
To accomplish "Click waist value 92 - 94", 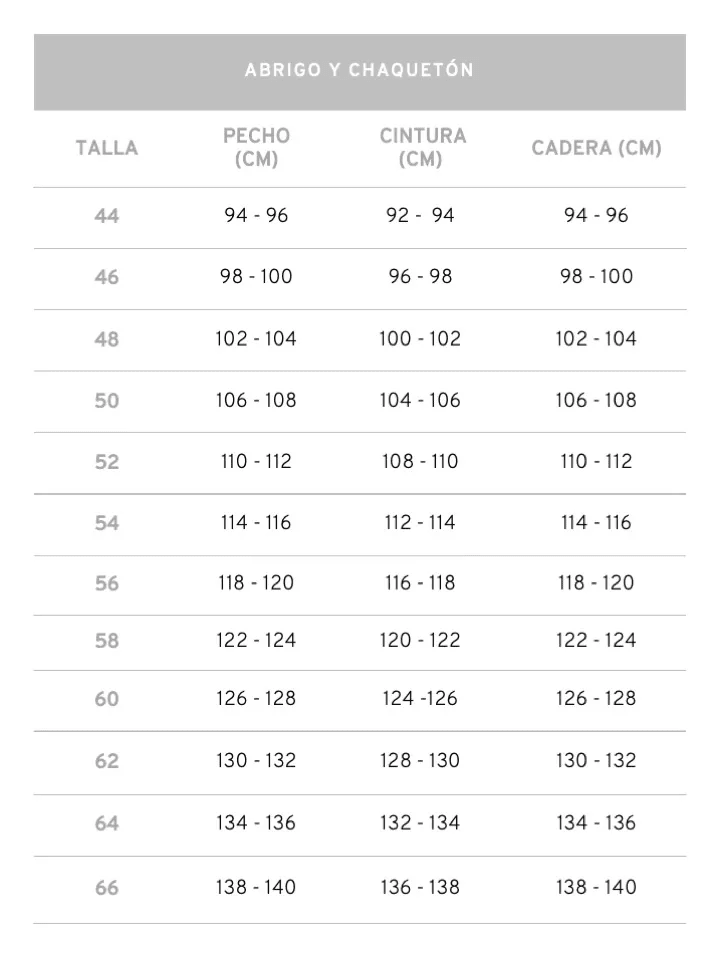I will coord(420,216).
